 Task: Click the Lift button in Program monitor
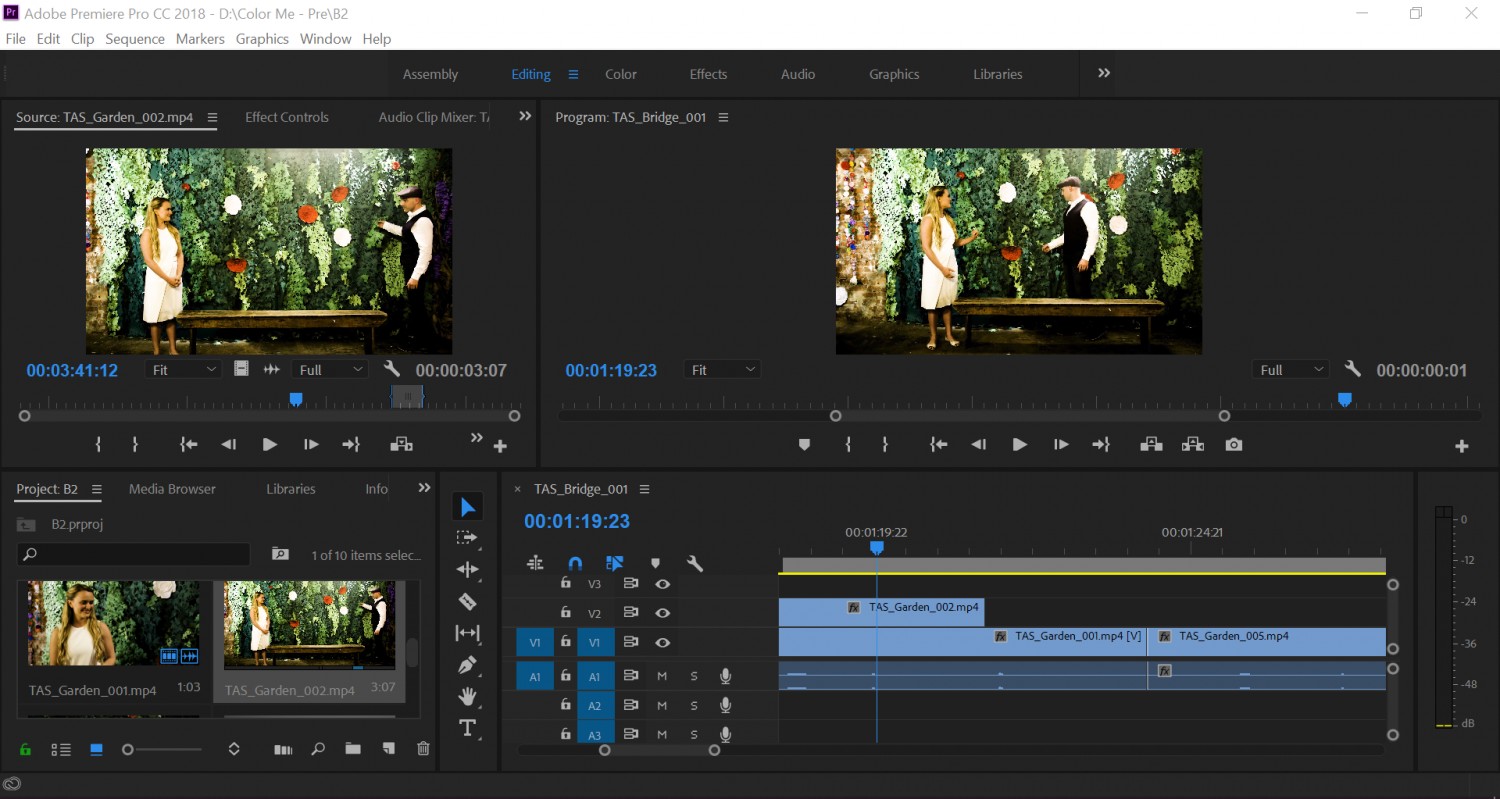1151,445
